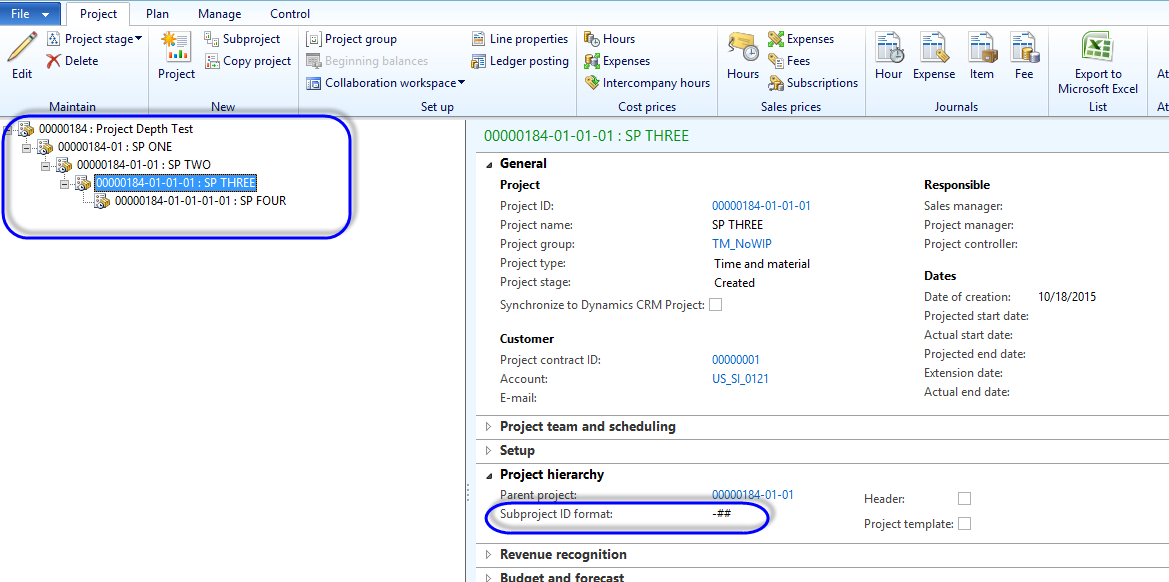Open the File menu
The image size is (1169, 582).
point(30,13)
